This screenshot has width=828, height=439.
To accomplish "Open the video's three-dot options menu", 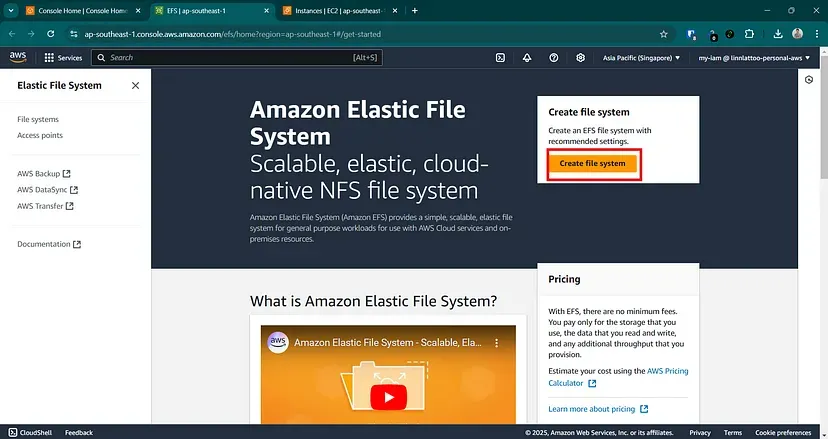I will [496, 343].
